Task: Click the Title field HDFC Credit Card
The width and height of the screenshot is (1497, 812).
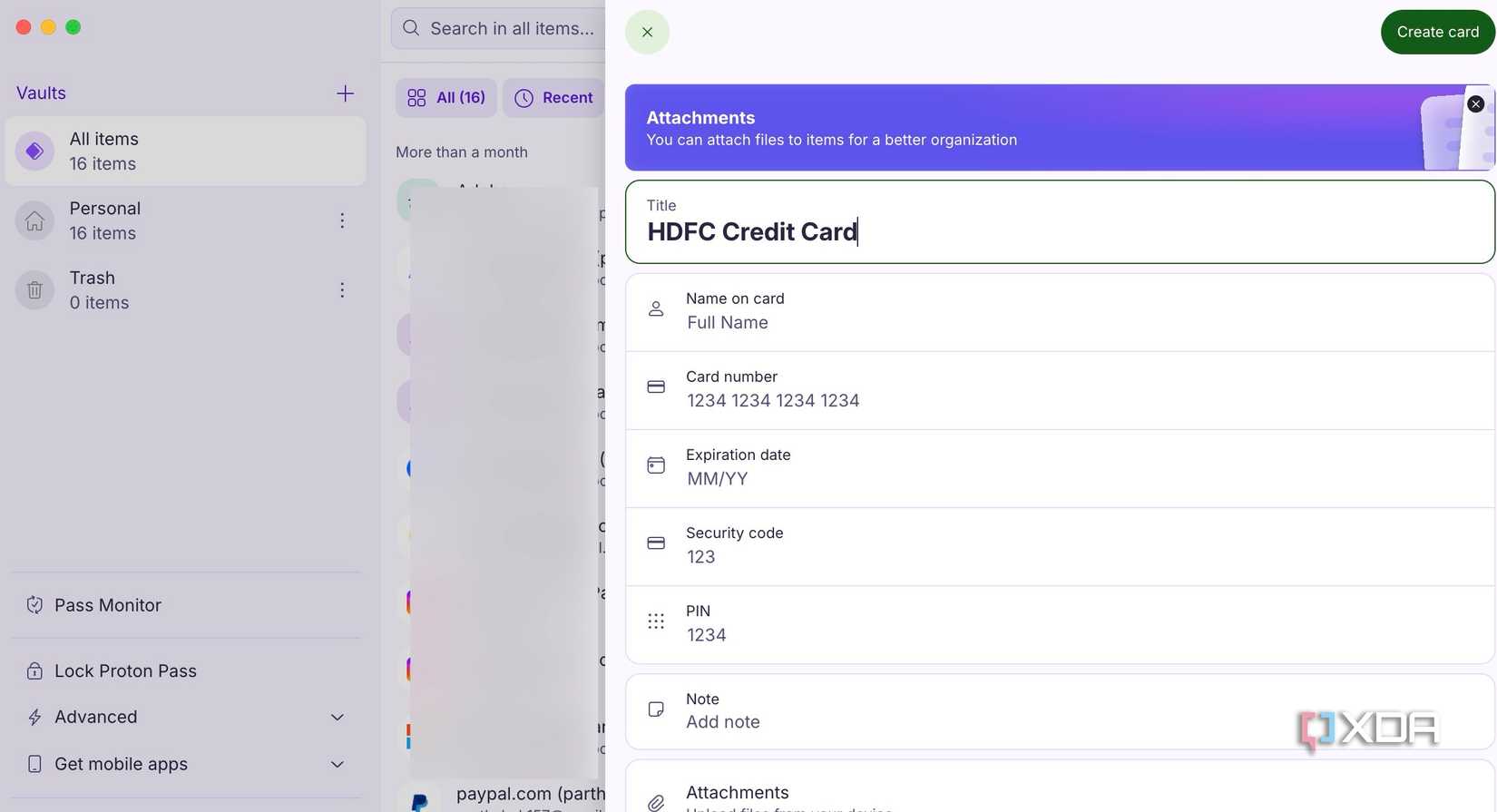Action: [x=1060, y=221]
